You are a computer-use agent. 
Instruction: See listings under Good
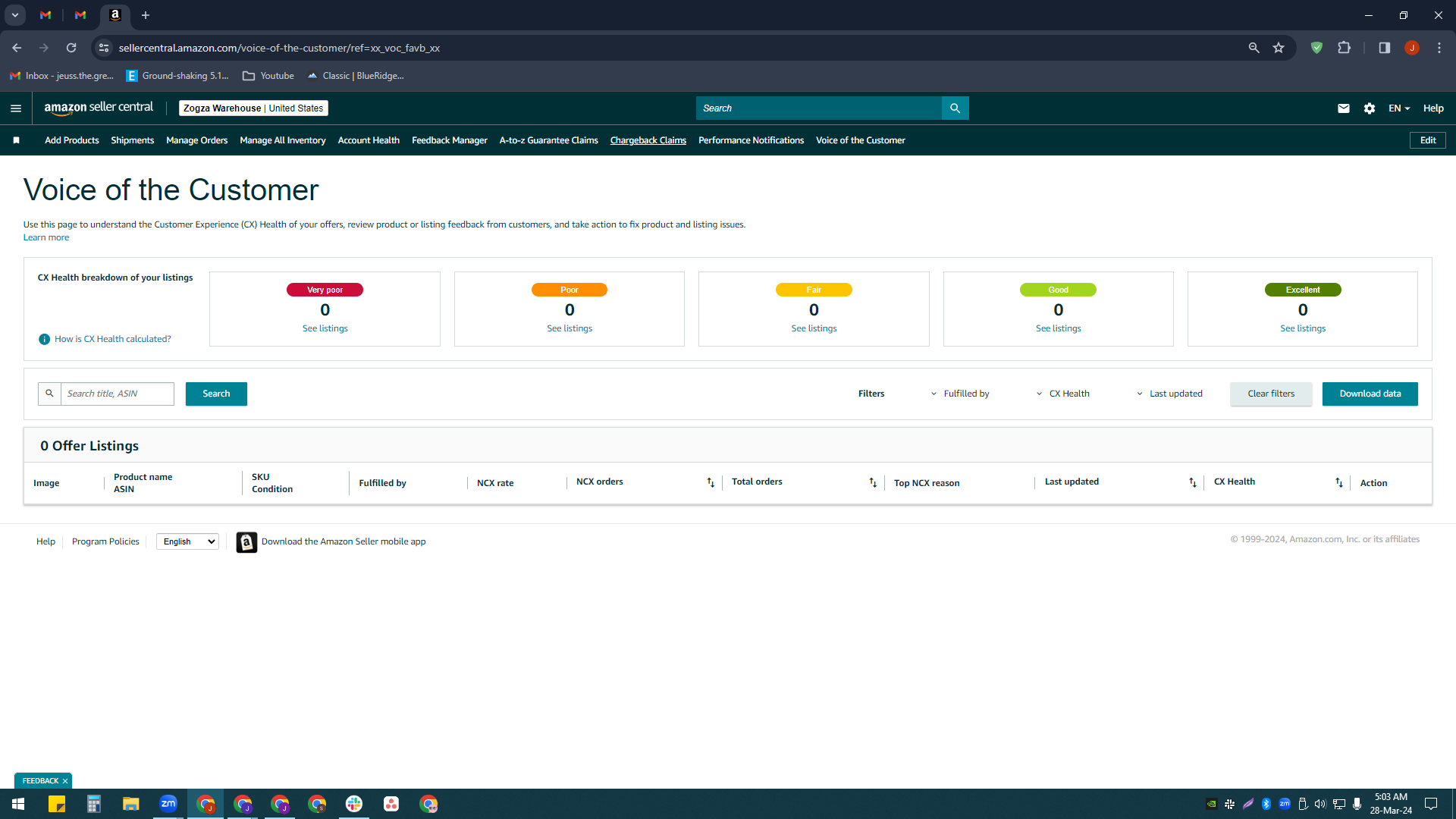(x=1059, y=328)
